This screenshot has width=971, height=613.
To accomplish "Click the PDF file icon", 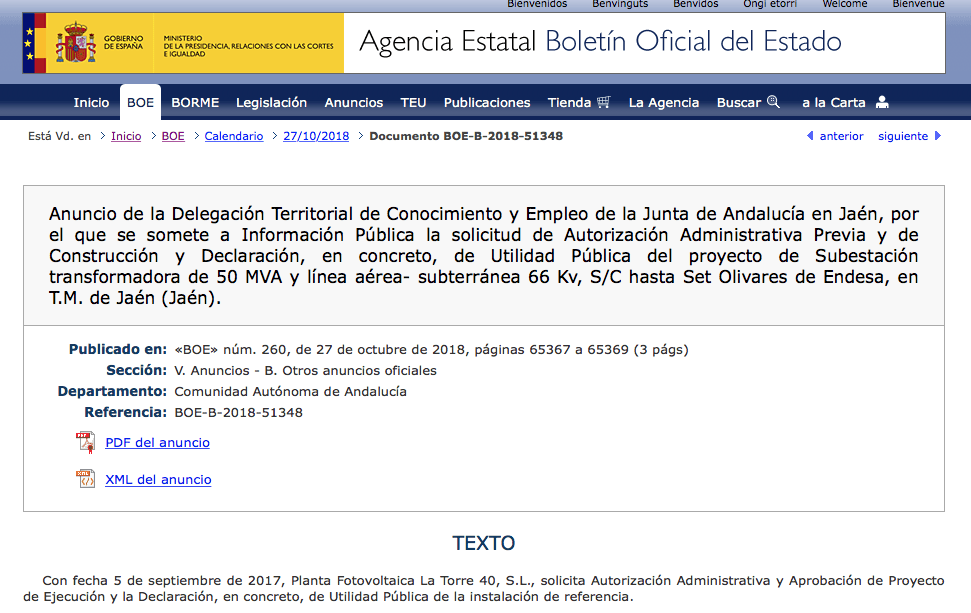I will point(85,443).
